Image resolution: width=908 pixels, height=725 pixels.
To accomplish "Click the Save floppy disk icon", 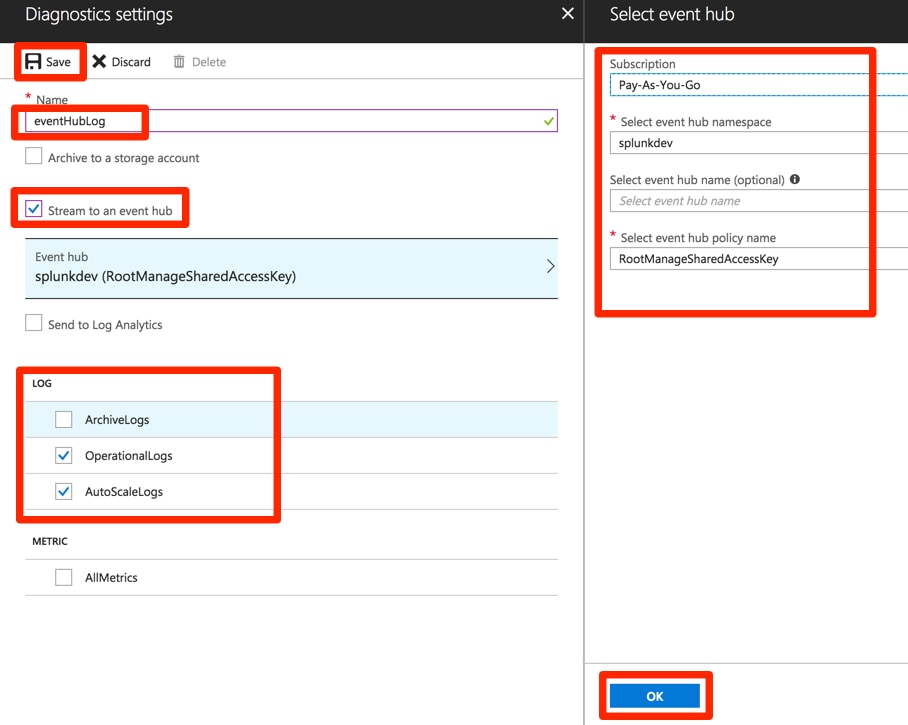I will (33, 61).
